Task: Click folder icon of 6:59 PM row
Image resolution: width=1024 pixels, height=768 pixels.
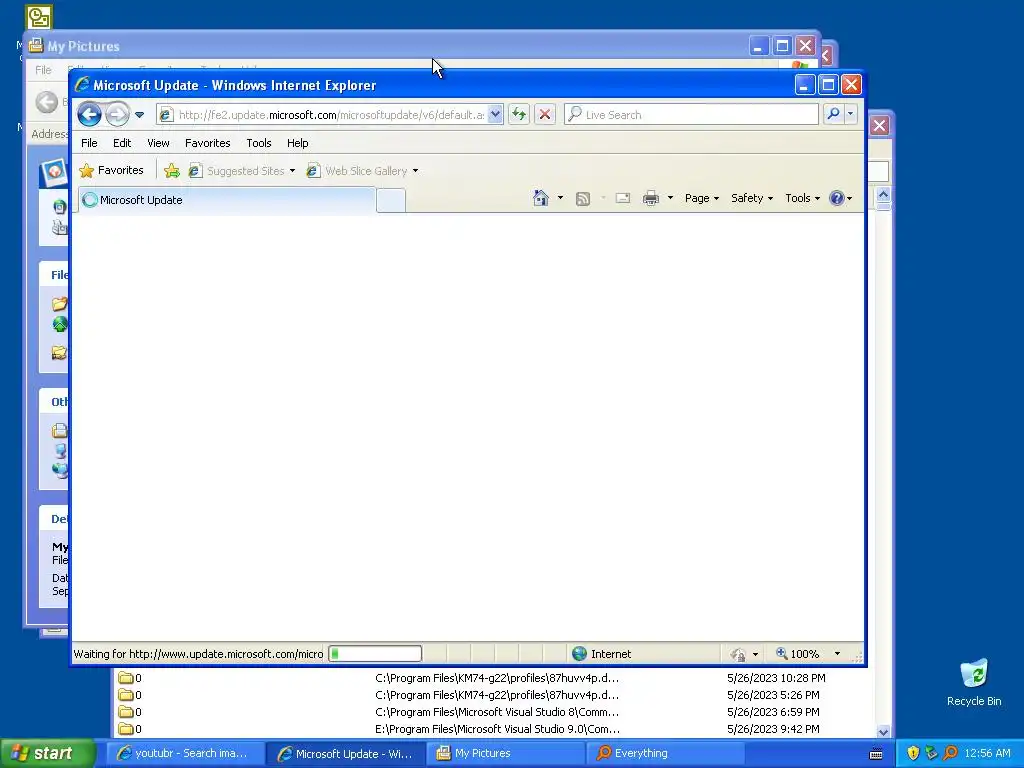Action: click(x=125, y=712)
